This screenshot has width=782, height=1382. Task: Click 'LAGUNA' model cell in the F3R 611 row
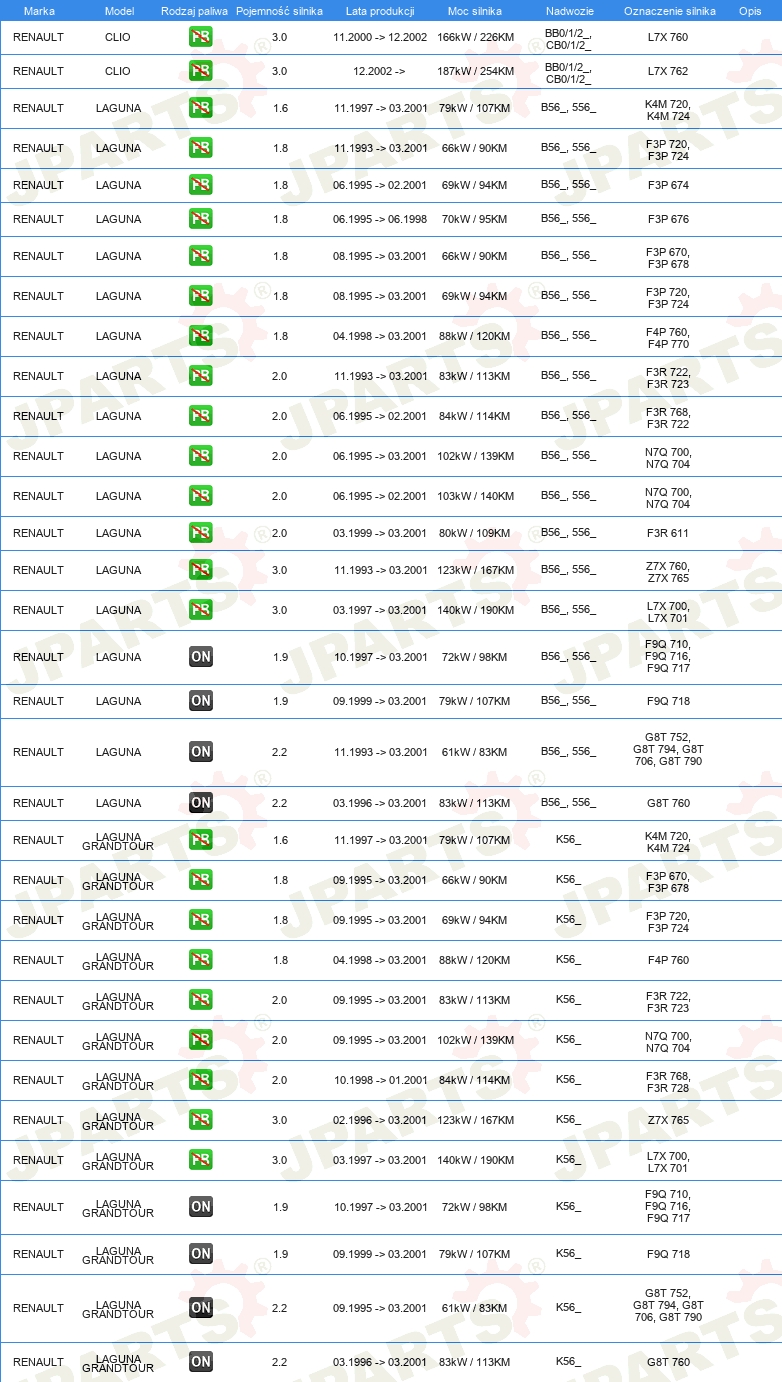click(118, 533)
